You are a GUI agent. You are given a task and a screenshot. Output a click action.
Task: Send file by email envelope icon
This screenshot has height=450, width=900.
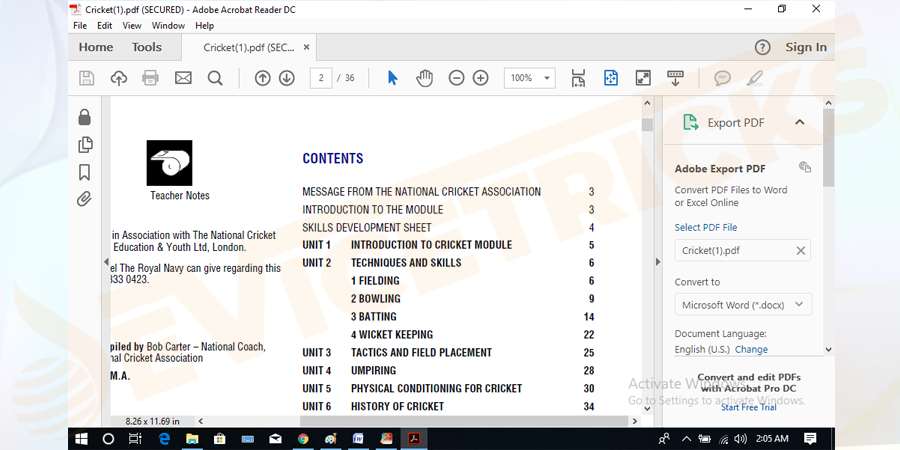point(183,78)
